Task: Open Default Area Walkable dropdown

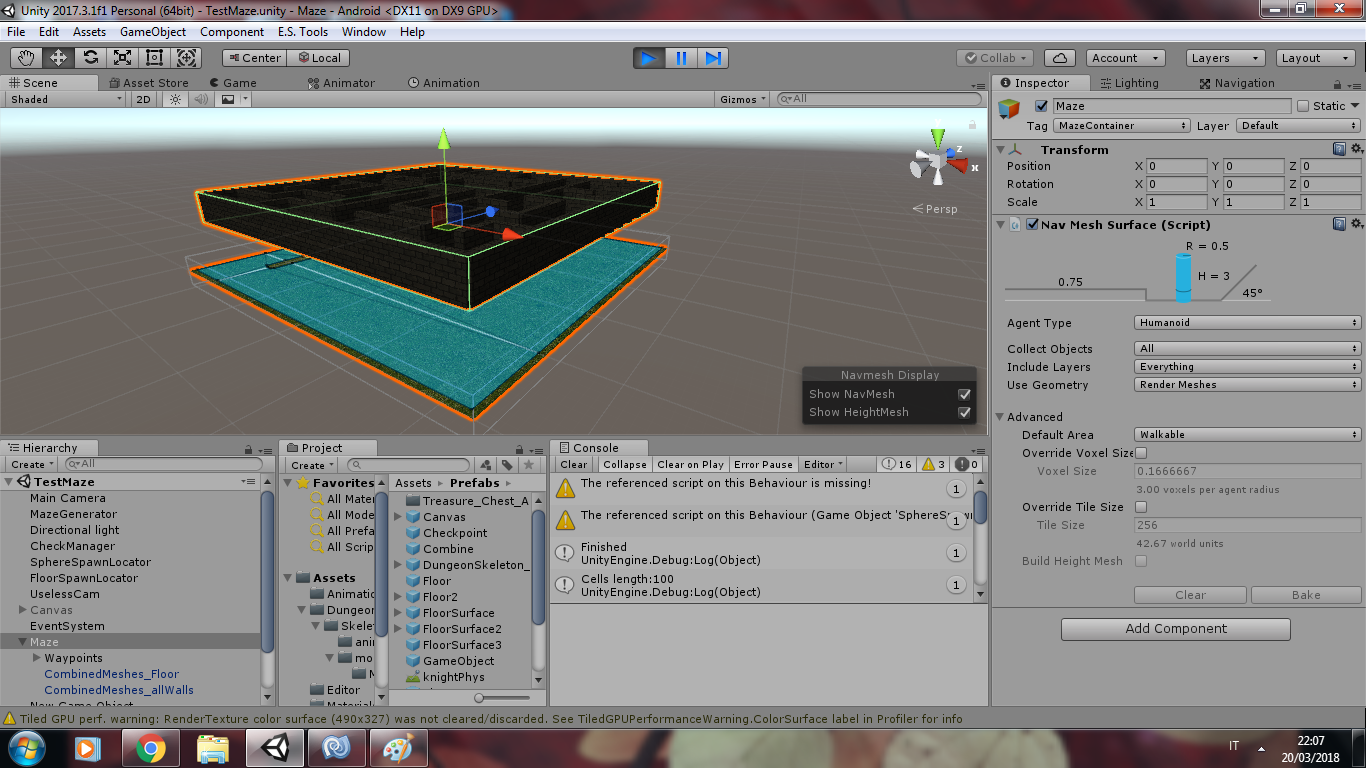Action: coord(1248,435)
